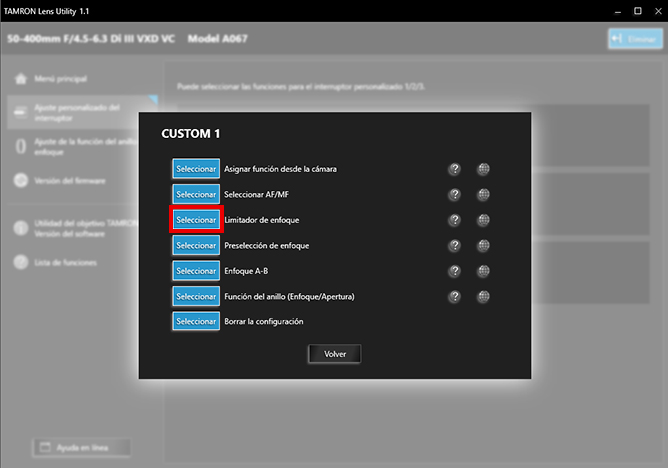Open help icon for Seleccionar AF/MF
This screenshot has width=668, height=468.
point(455,195)
